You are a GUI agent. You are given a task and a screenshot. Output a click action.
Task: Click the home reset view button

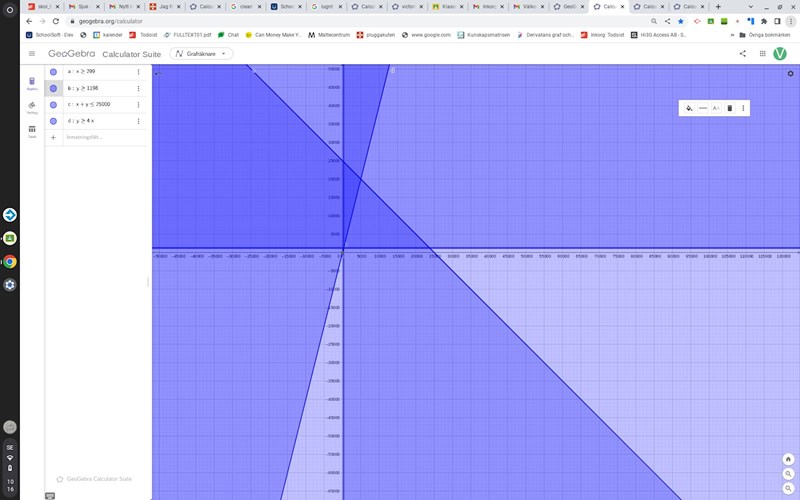pyautogui.click(x=788, y=459)
